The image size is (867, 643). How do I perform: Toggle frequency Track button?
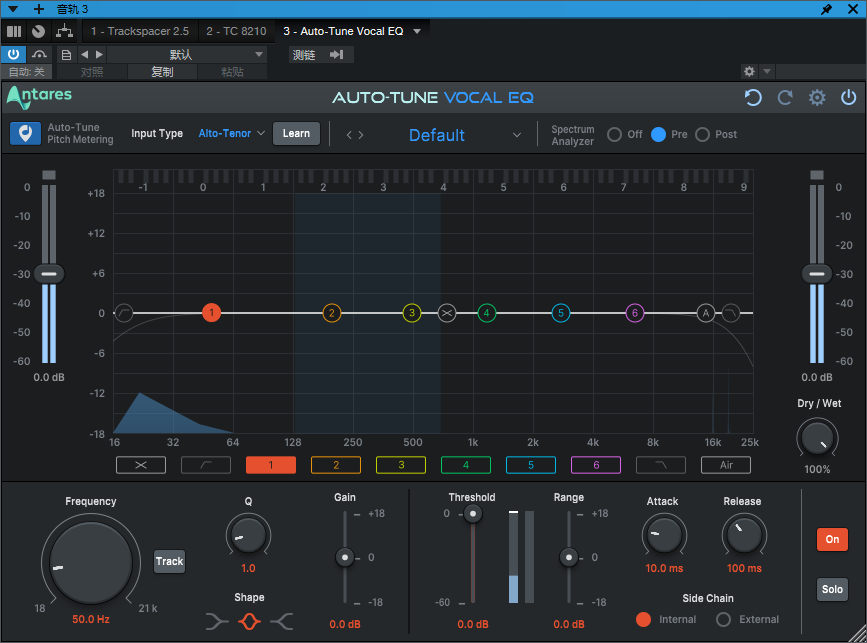click(x=169, y=561)
